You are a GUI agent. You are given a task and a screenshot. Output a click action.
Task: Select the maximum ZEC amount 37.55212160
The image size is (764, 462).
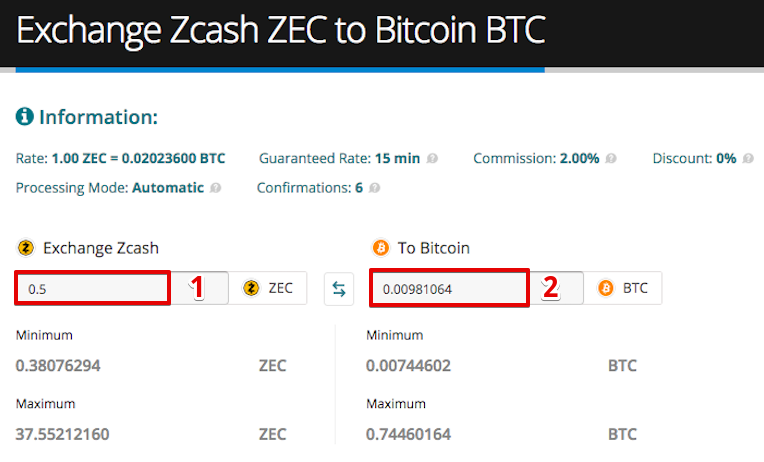(x=62, y=434)
